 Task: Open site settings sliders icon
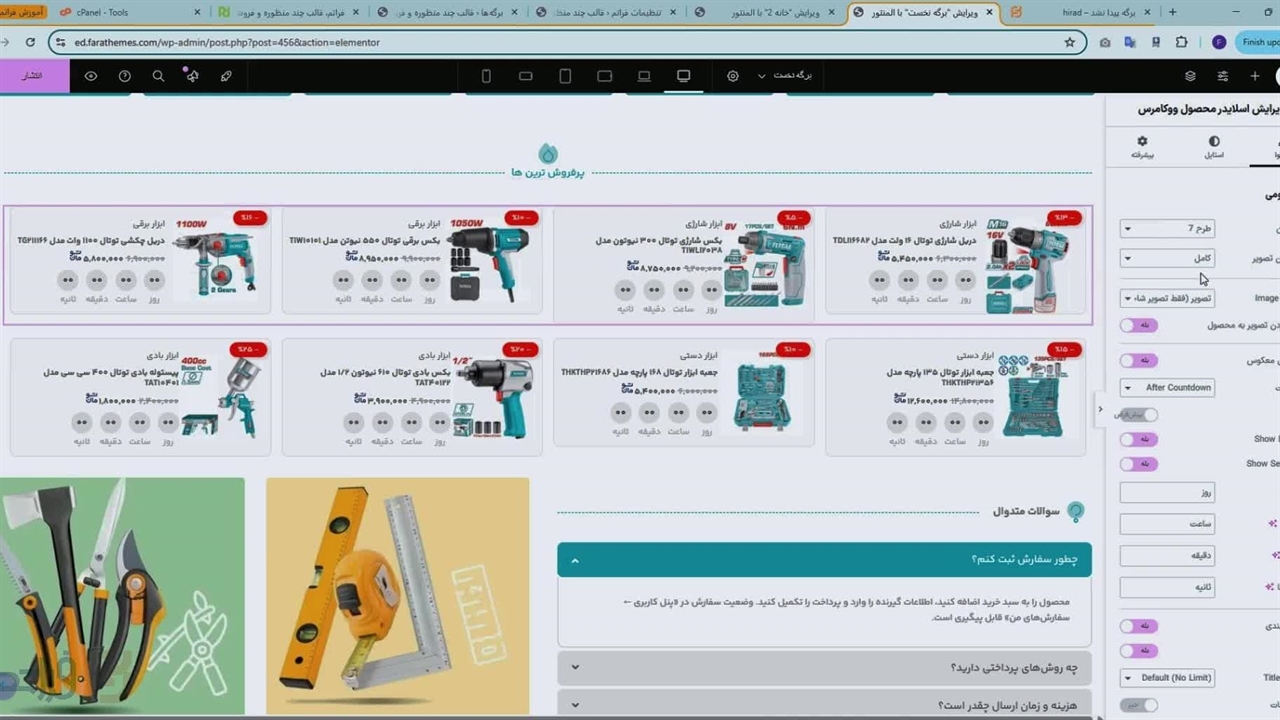coord(1223,76)
